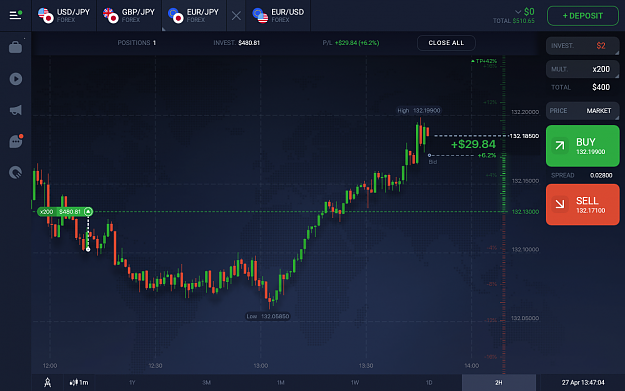The image size is (625, 391).
Task: Select the 1M time range
Action: 281,382
